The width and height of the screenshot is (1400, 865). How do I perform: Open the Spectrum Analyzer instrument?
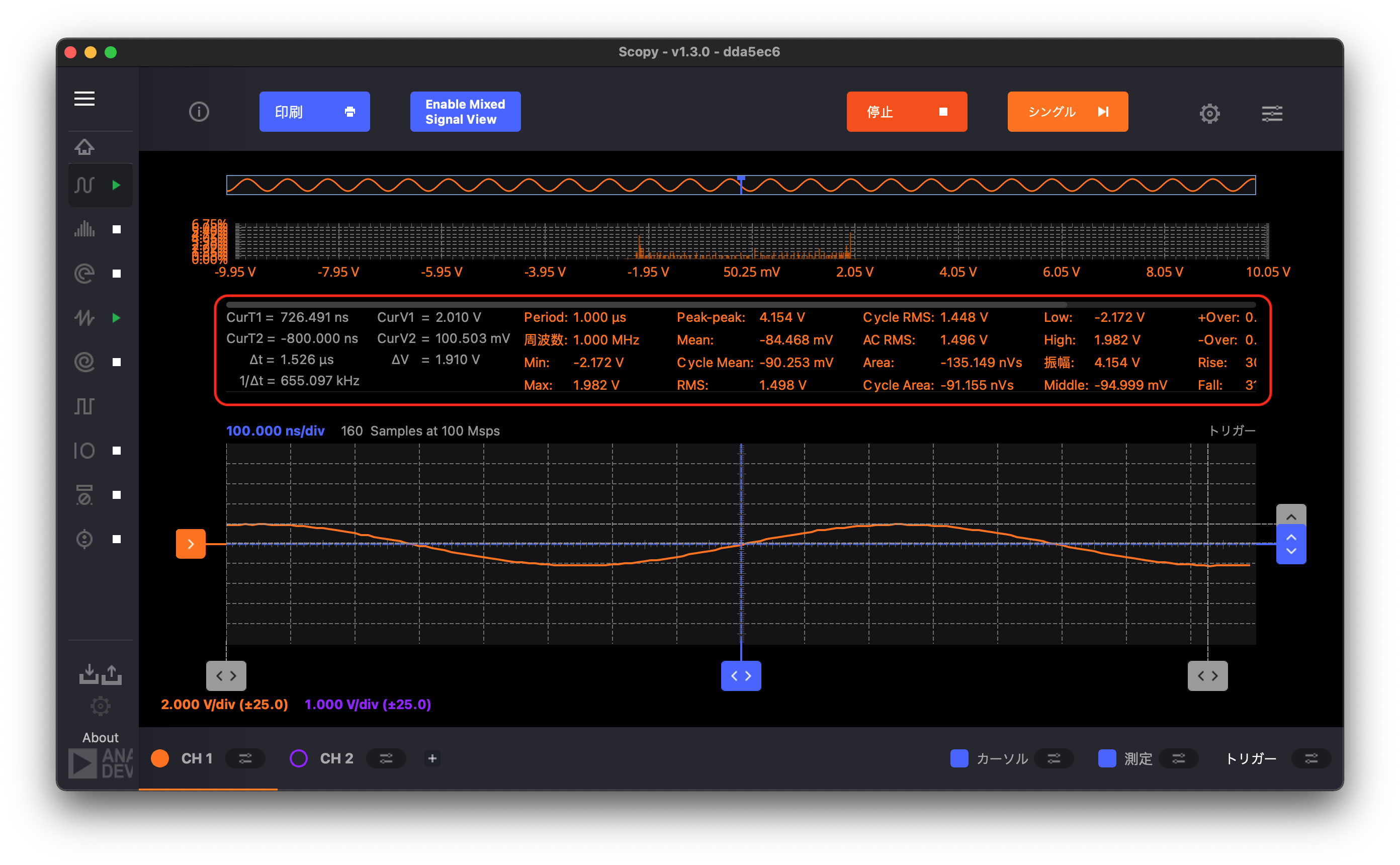click(x=84, y=229)
